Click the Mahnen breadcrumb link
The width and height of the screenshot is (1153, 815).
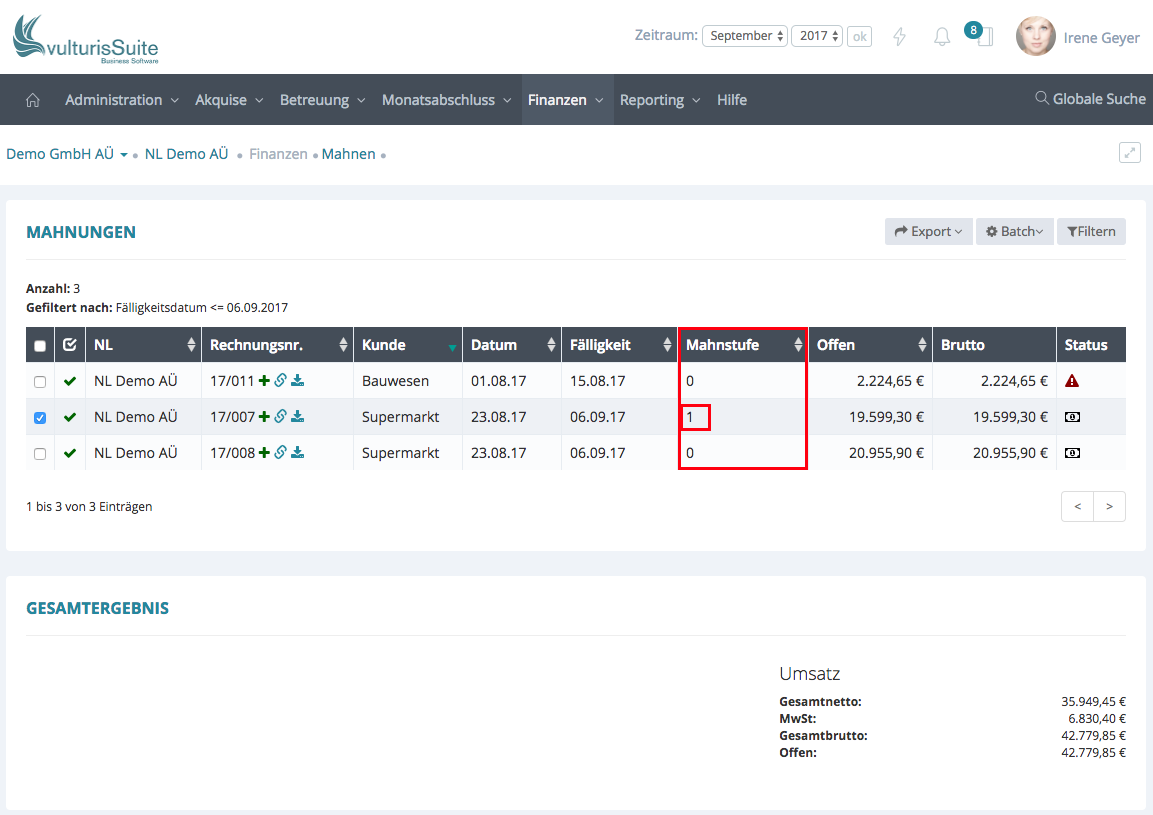(349, 154)
